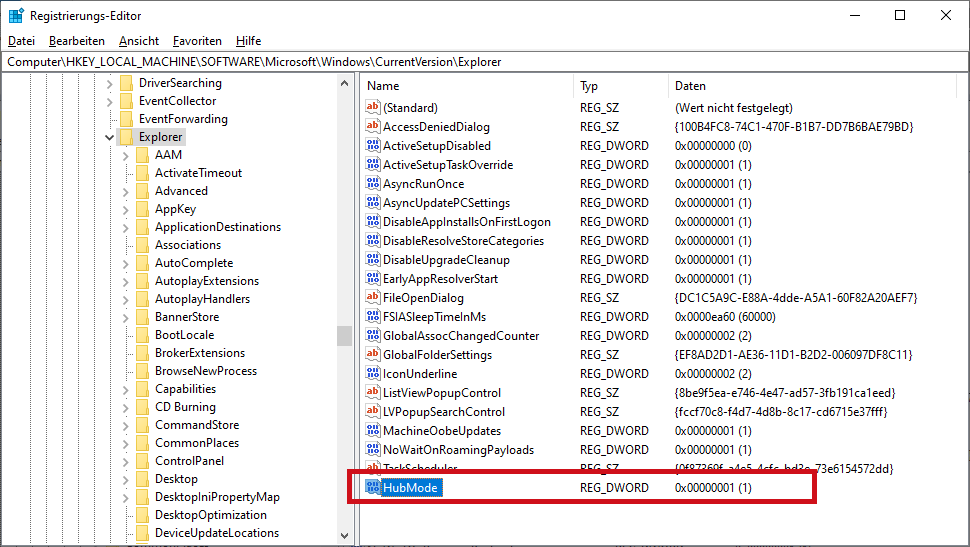Click the DriverSearching folder icon
Viewport: 970px width, 547px height.
click(x=126, y=83)
